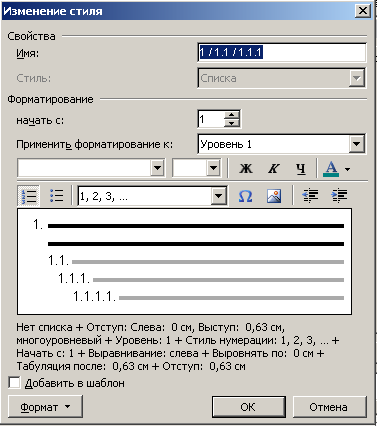
Task: Click the 'Свойства' group heading
Action: click(31, 36)
